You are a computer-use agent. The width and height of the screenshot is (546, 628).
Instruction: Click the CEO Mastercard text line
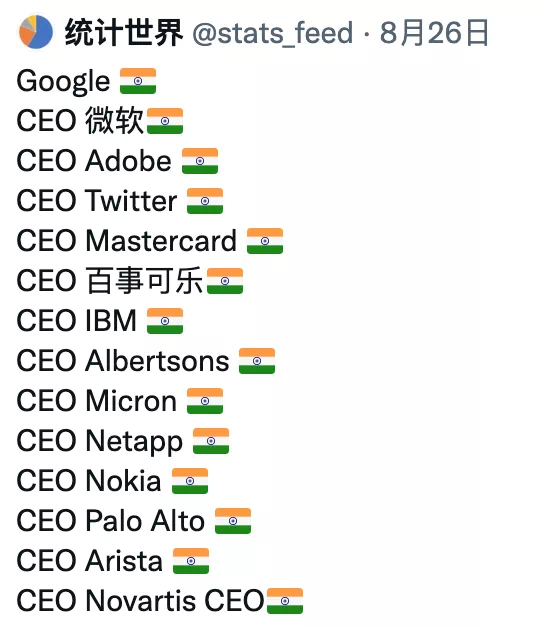click(127, 241)
